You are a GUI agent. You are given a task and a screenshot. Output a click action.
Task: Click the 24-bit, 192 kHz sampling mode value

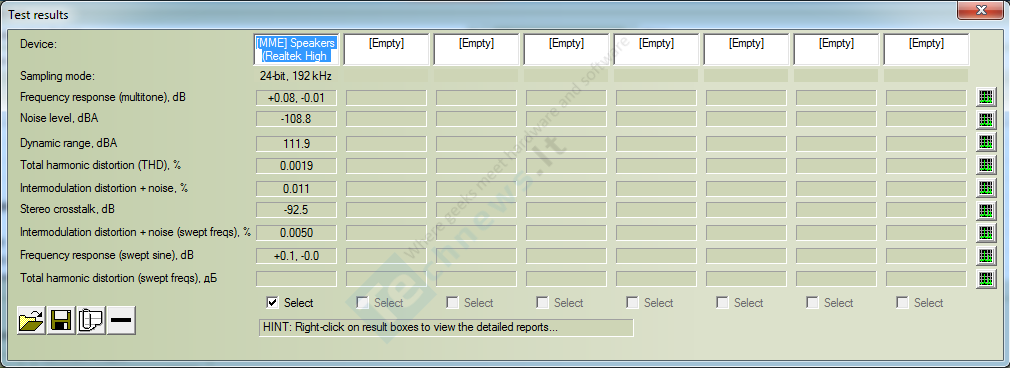296,76
